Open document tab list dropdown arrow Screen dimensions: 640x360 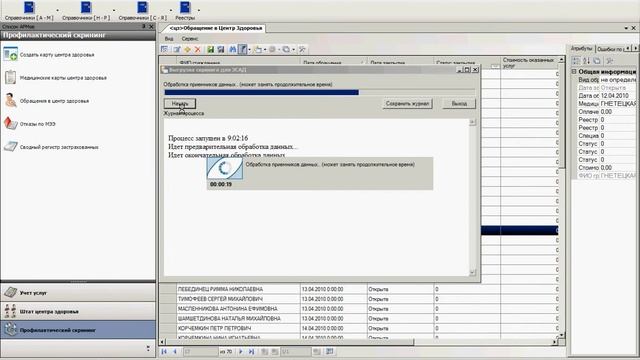tap(626, 28)
